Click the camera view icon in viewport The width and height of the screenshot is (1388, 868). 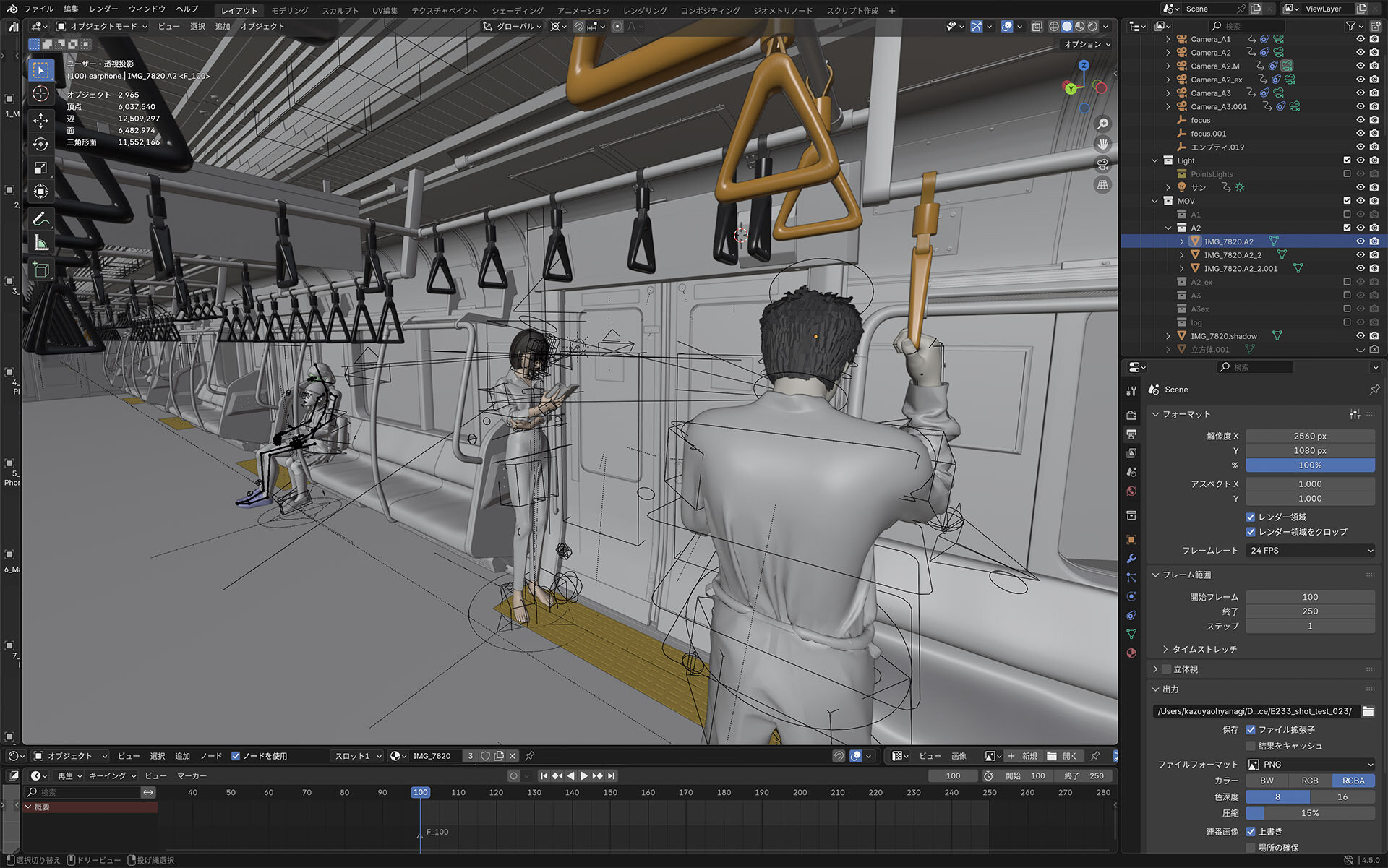pyautogui.click(x=1102, y=164)
